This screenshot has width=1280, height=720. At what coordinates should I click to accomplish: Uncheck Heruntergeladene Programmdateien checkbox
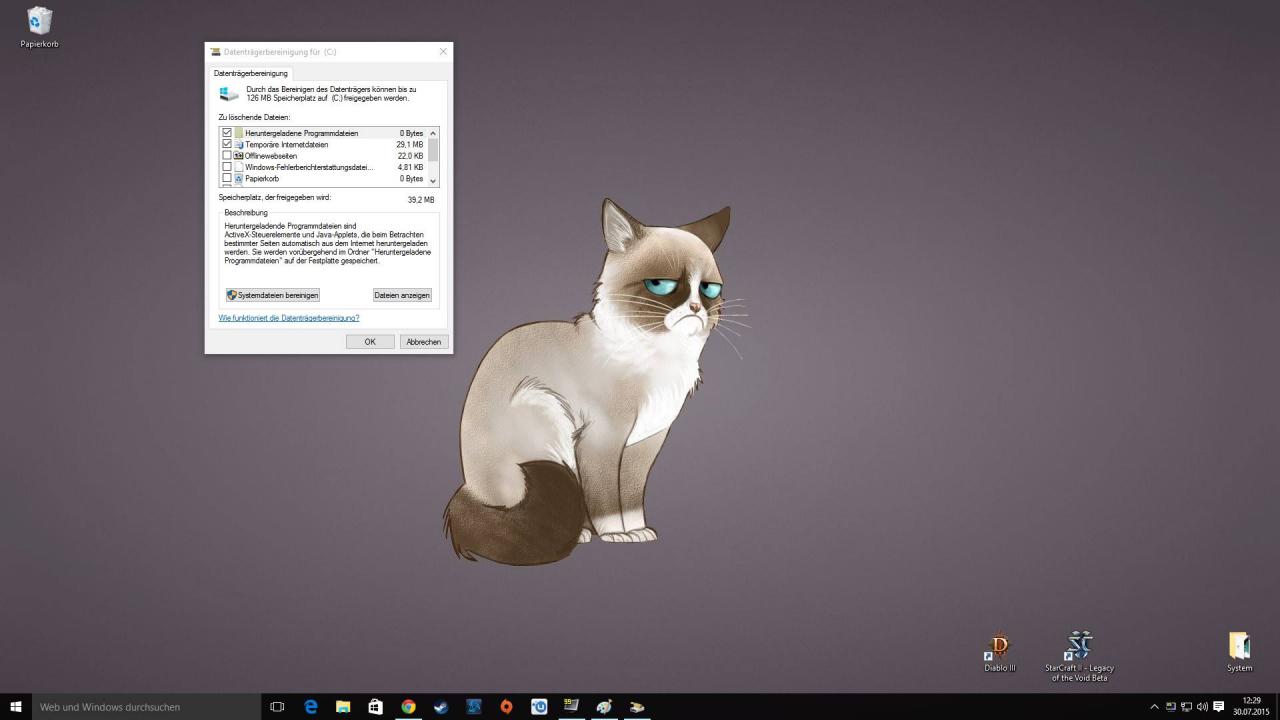(227, 133)
